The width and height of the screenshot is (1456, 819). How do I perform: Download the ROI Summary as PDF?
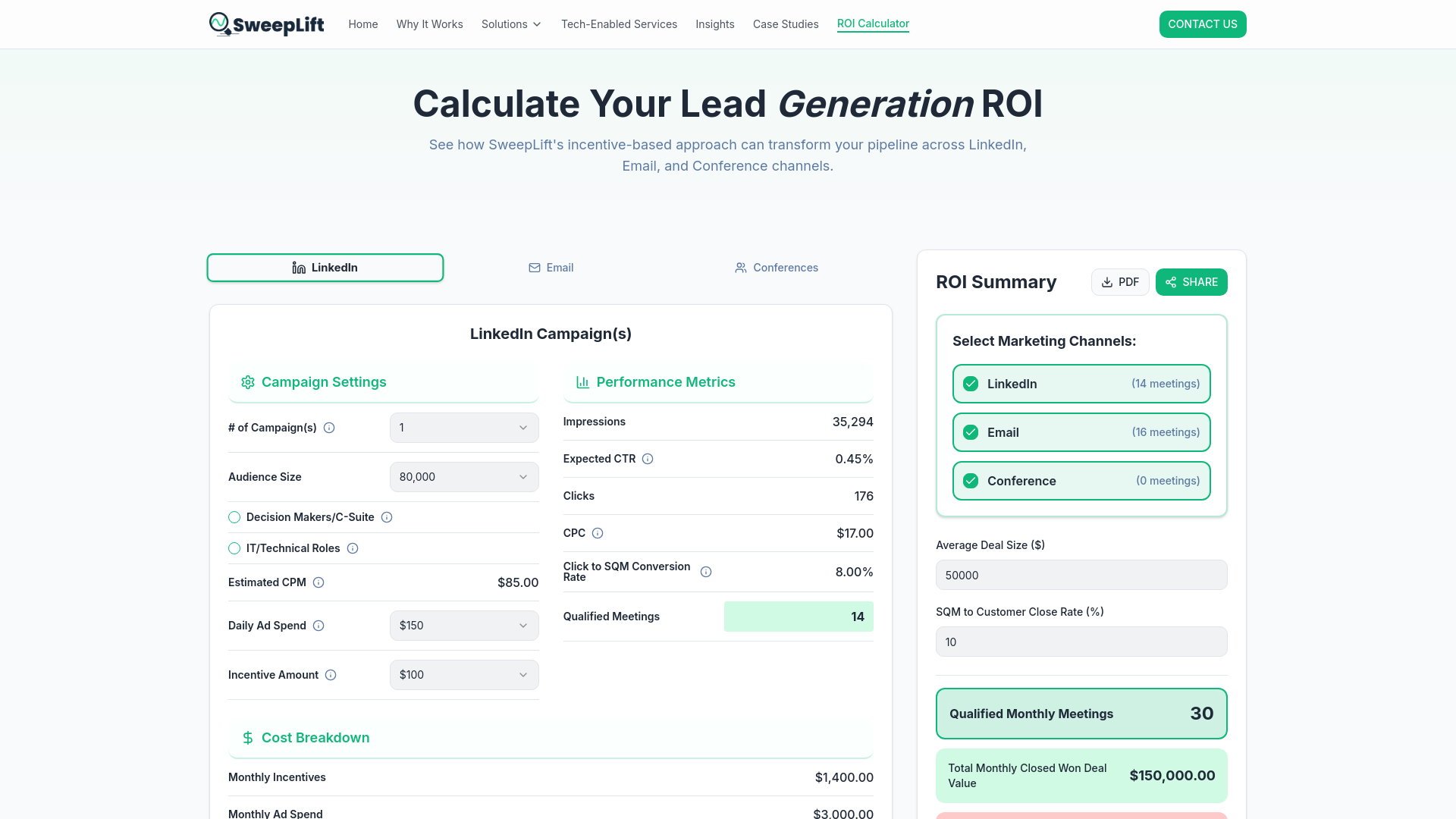pos(1120,282)
